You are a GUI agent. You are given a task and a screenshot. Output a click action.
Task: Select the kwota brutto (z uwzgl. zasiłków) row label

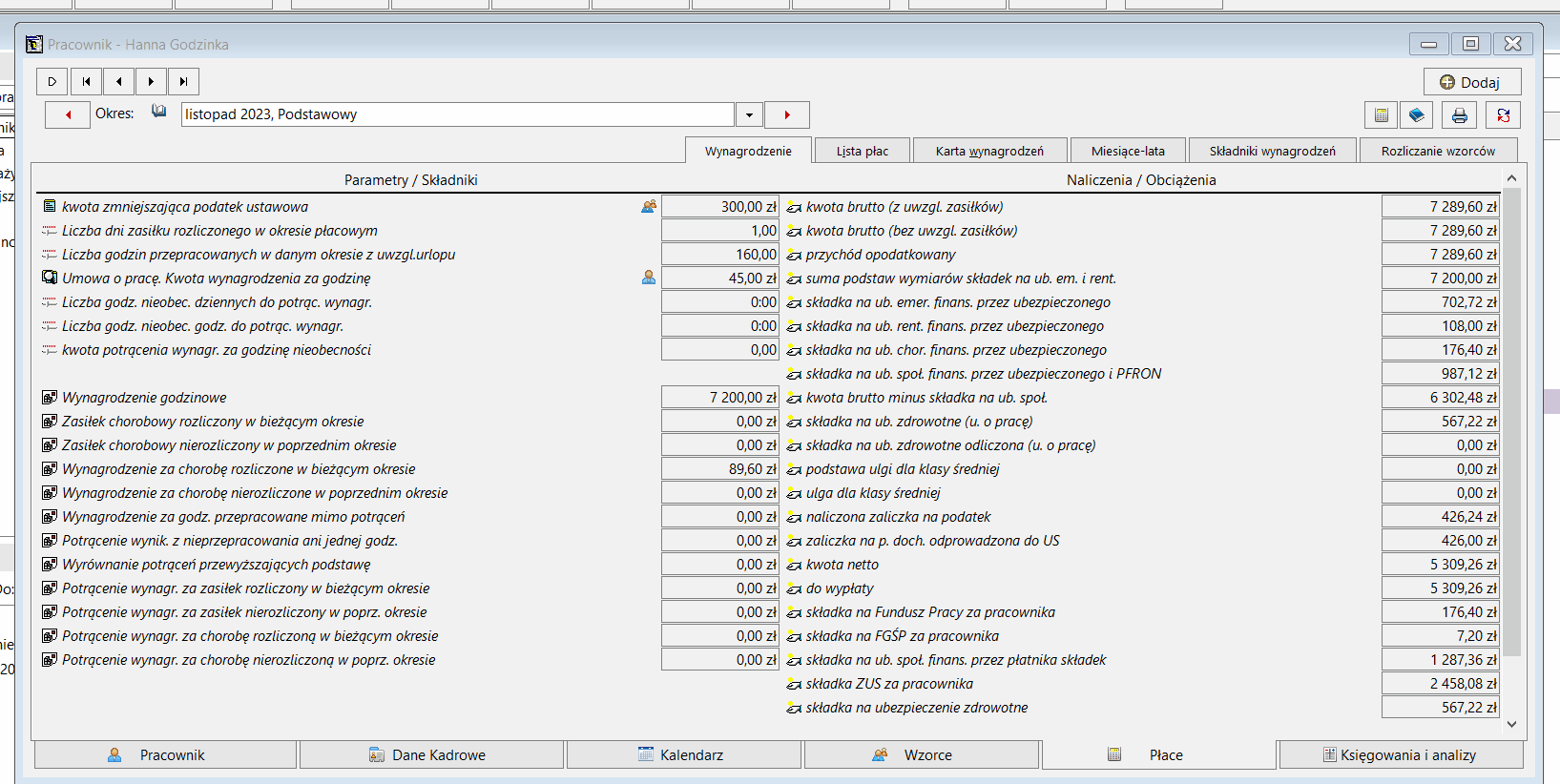pos(905,207)
